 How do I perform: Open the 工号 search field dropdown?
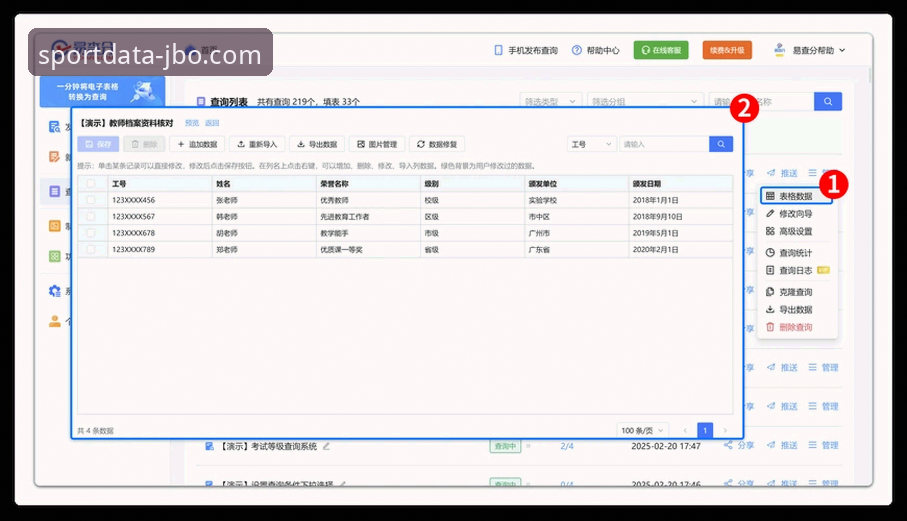click(592, 144)
